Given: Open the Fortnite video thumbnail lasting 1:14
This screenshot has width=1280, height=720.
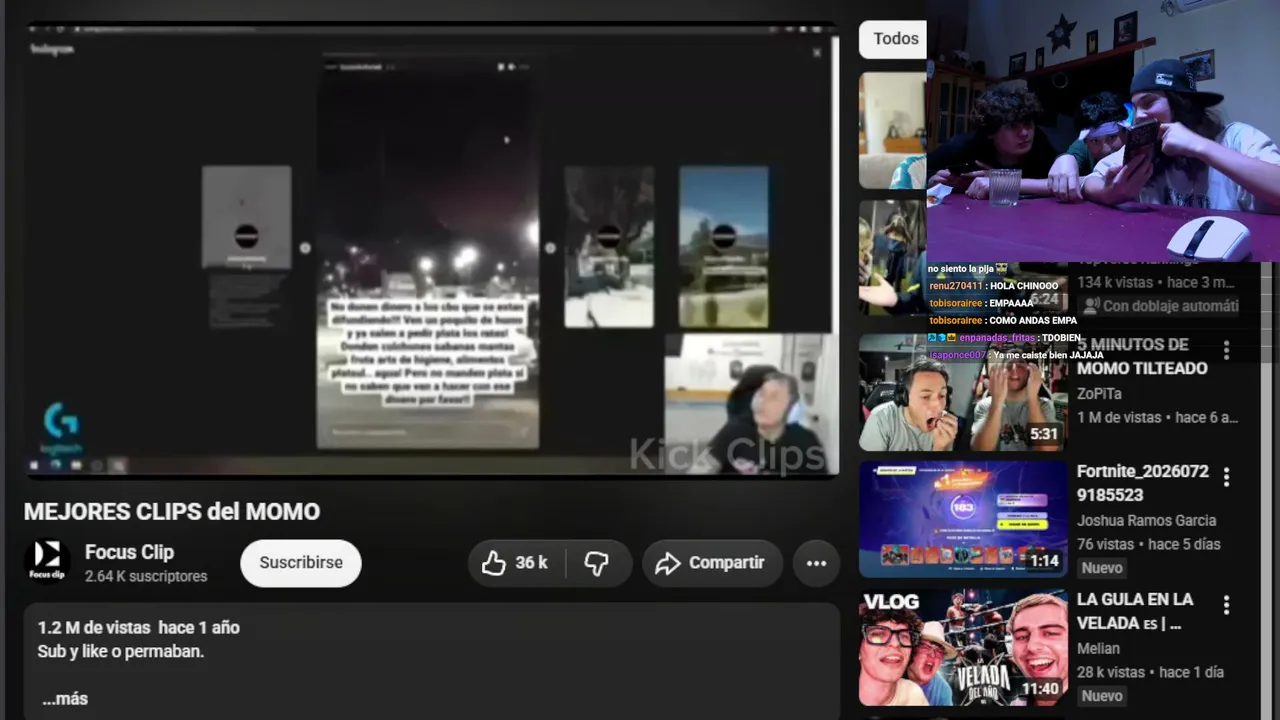Looking at the screenshot, I should (963, 519).
